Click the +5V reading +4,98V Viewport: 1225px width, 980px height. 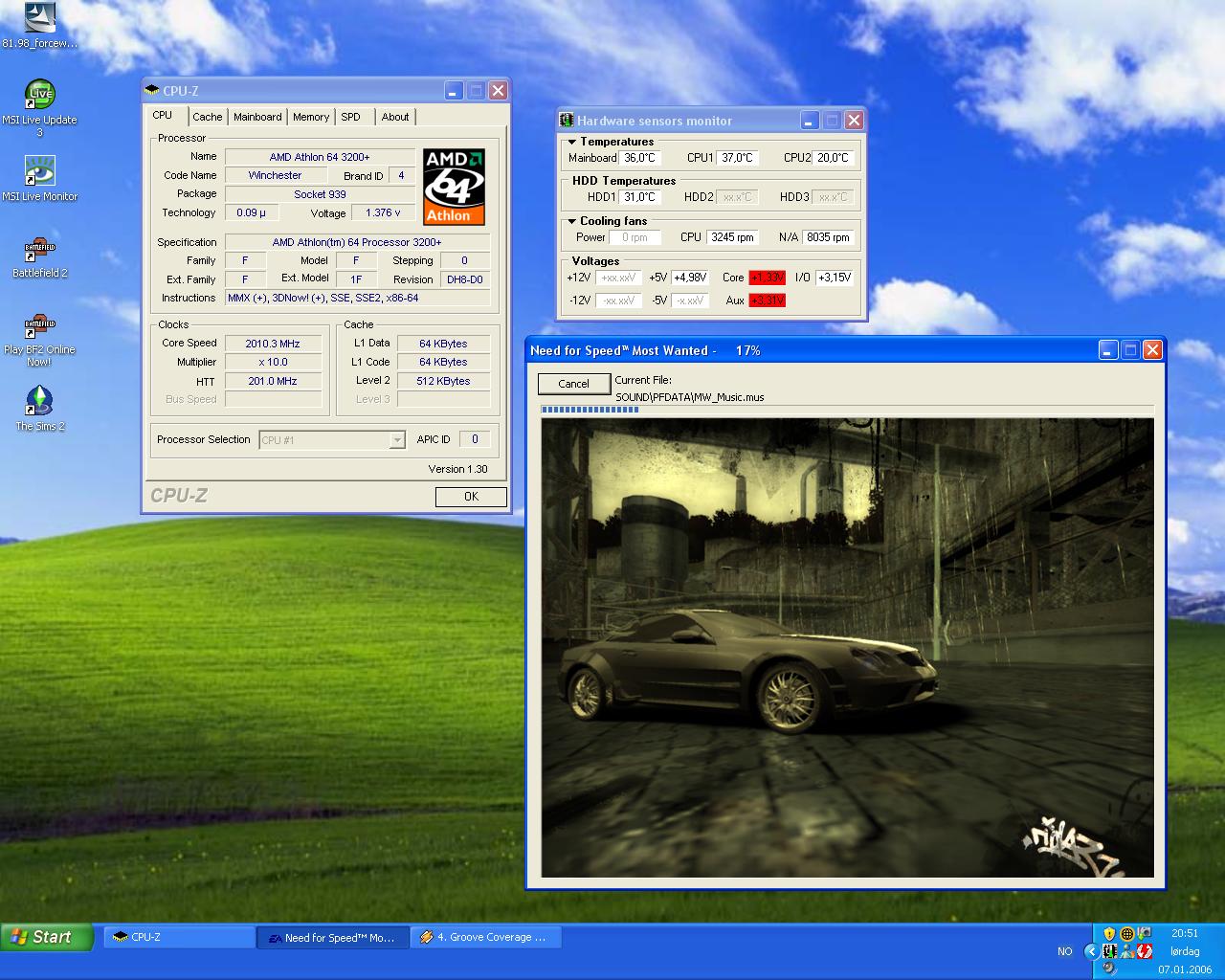[690, 278]
